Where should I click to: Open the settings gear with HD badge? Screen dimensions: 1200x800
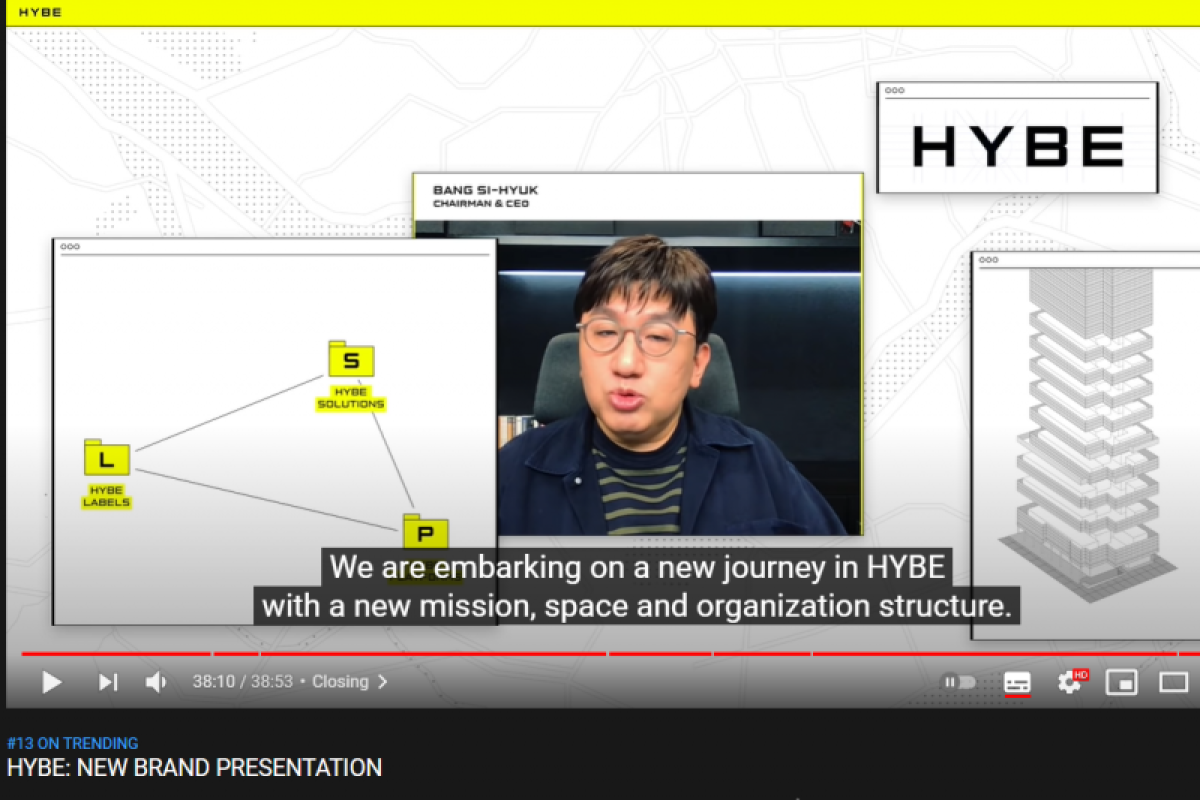coord(1070,682)
